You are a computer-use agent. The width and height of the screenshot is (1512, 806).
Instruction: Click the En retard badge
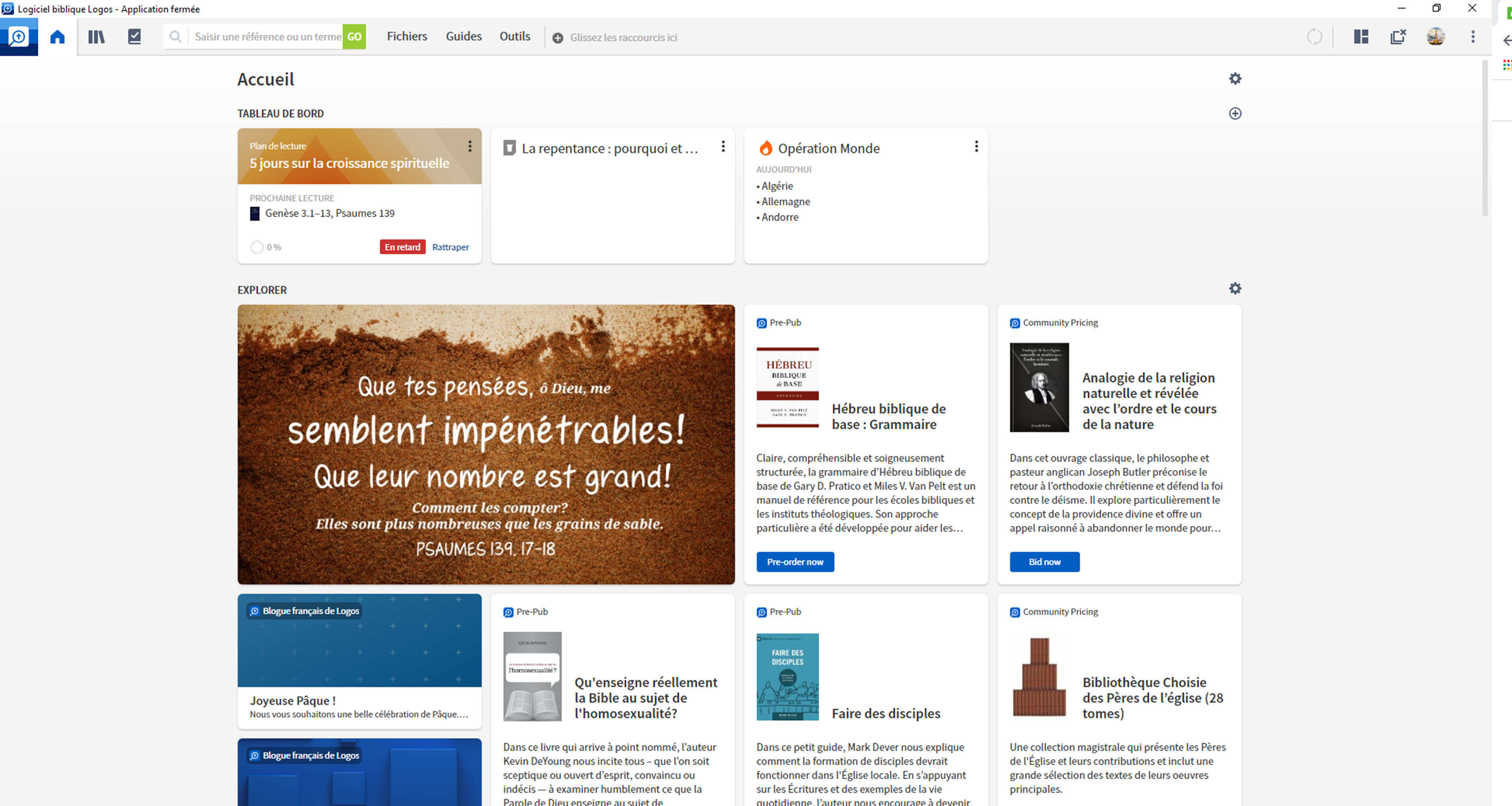click(x=403, y=247)
